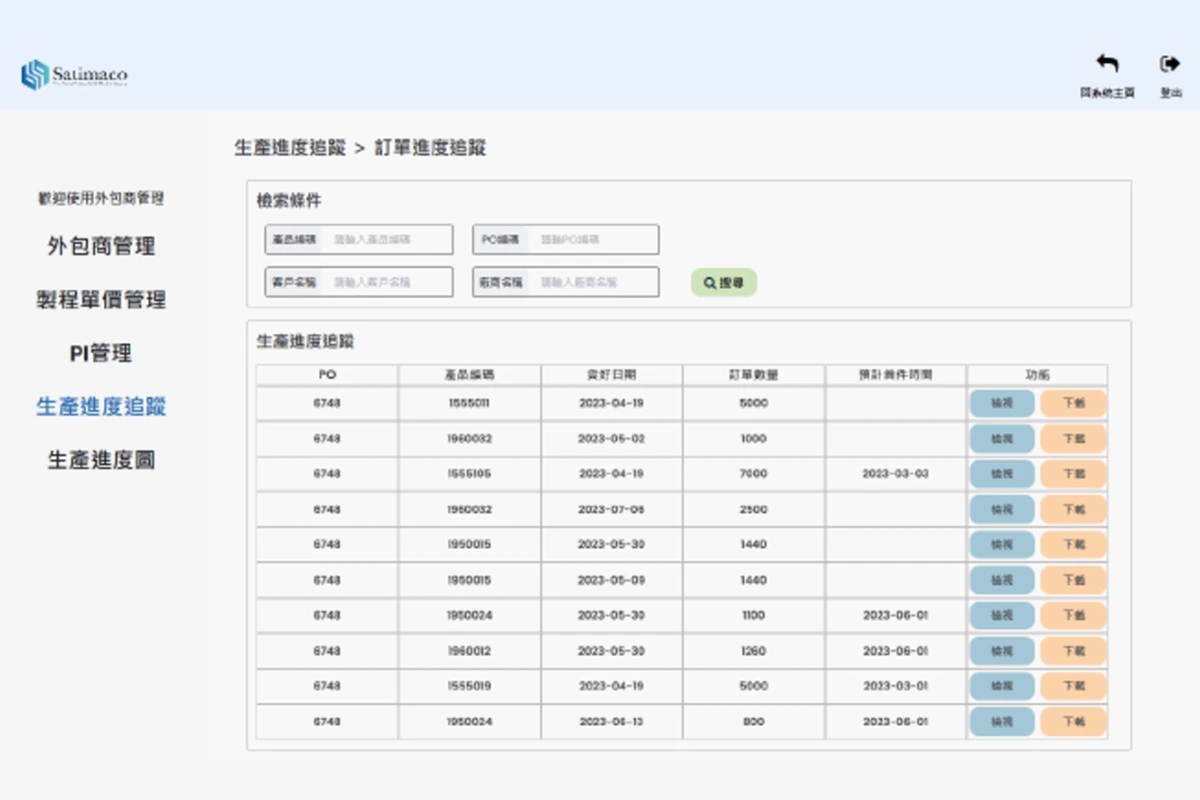Viewport: 1200px width, 800px height.
Task: Click 檢視 in the 2023-07-06 row
Action: pos(1002,510)
